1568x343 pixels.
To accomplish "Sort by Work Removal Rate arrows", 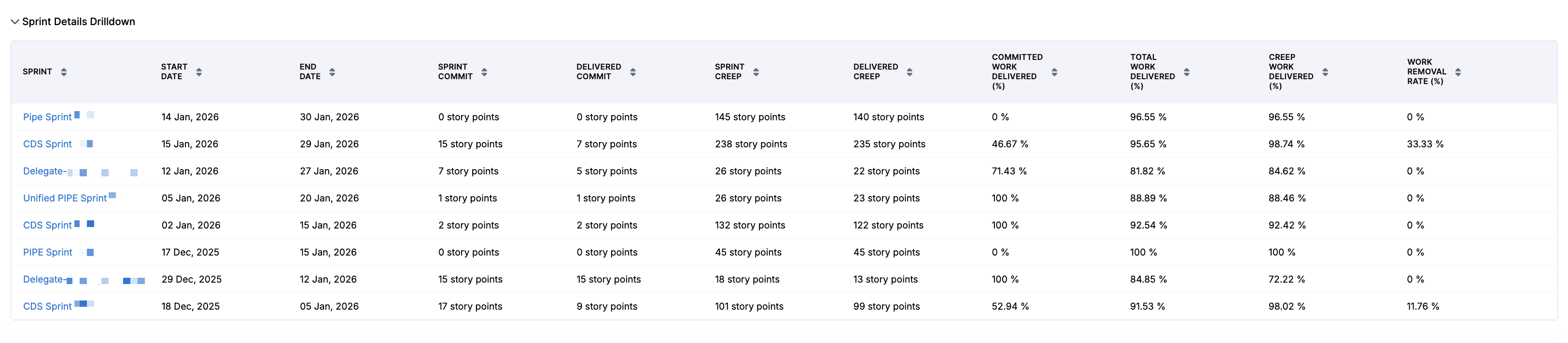I will (1458, 72).
